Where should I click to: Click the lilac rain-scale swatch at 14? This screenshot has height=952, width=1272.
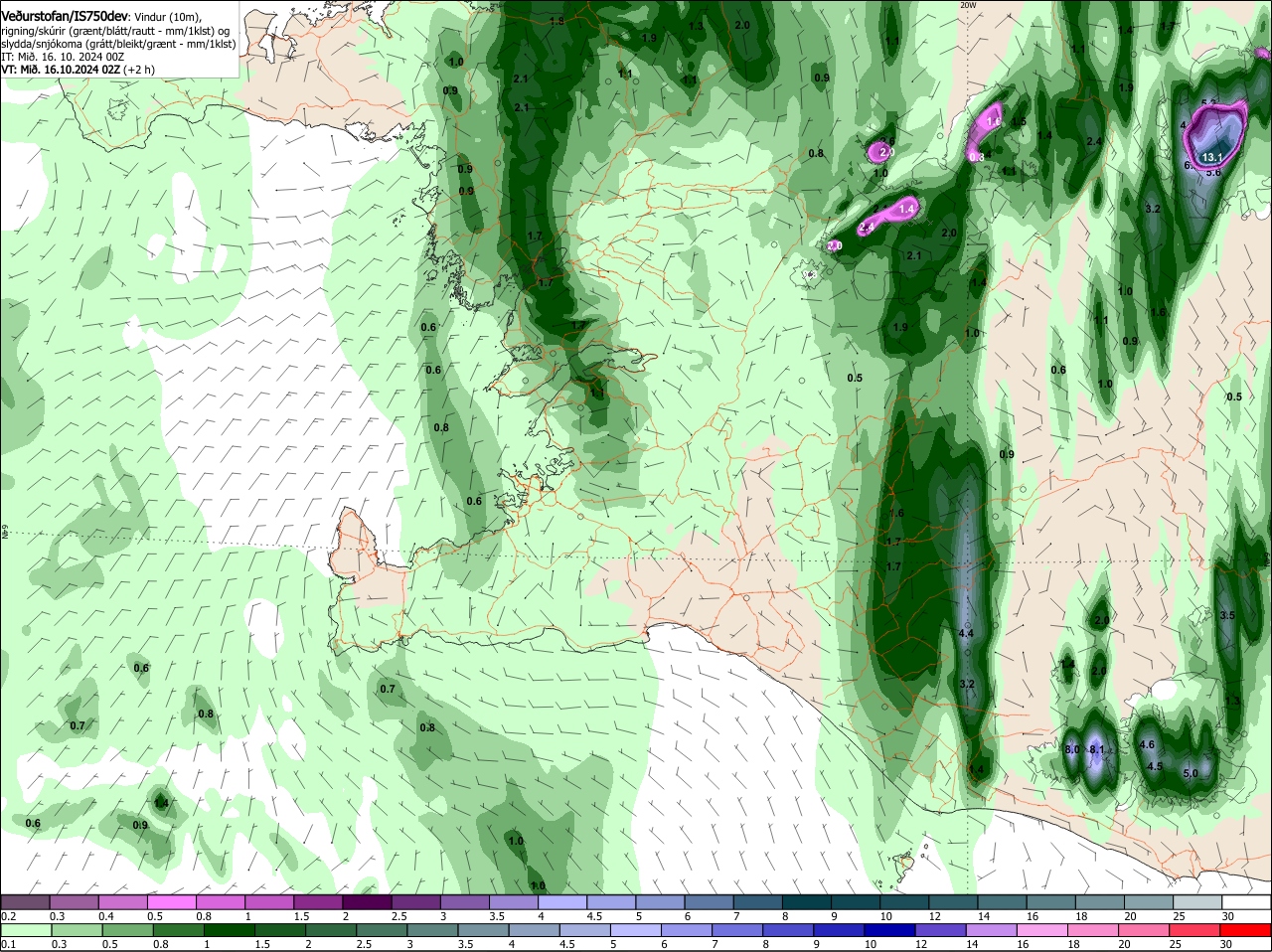[992, 930]
